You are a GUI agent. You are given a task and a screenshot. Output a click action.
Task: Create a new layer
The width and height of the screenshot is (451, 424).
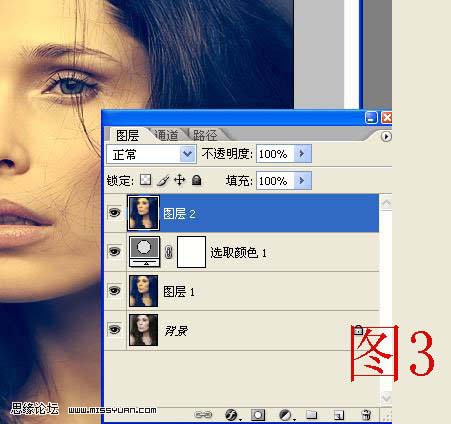coord(339,415)
